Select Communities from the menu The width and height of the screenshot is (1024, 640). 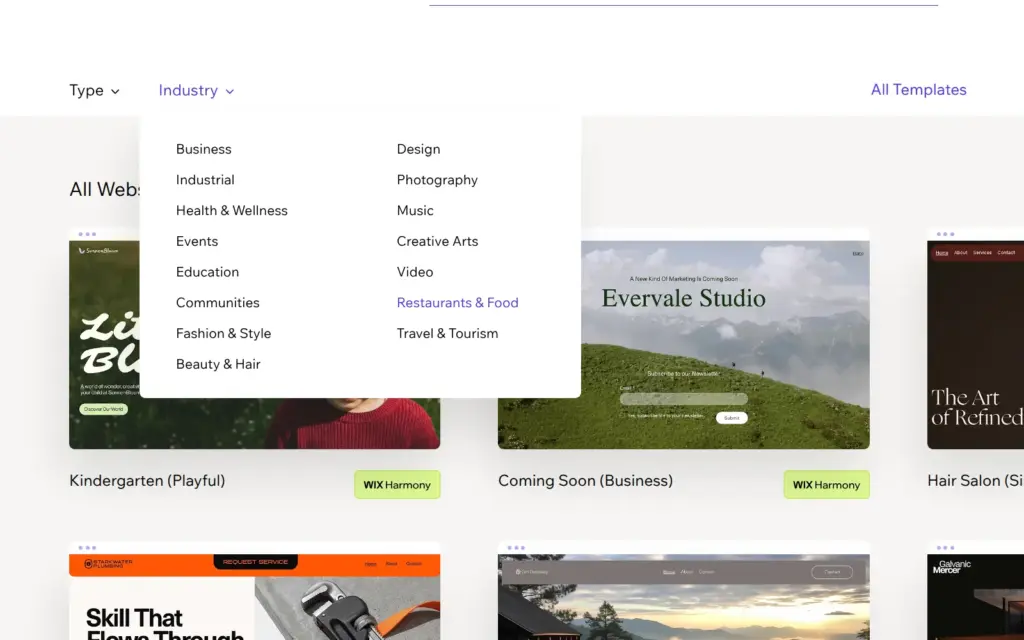(x=217, y=302)
